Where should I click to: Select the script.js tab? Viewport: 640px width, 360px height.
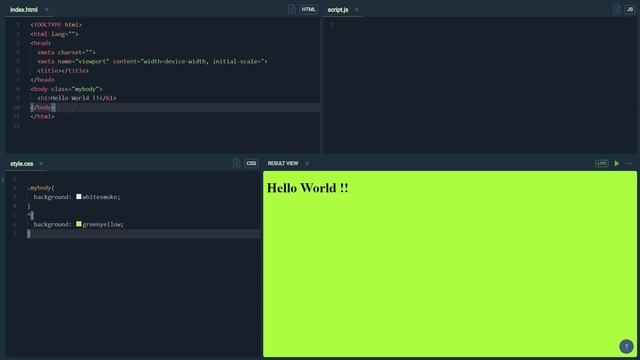pyautogui.click(x=338, y=9)
